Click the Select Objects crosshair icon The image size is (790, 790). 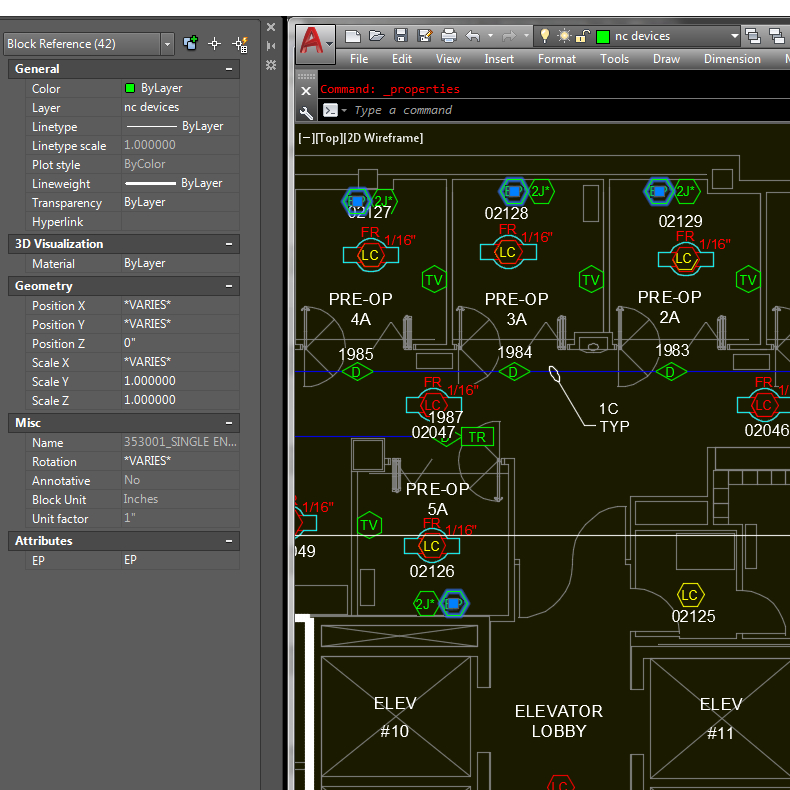pyautogui.click(x=214, y=44)
